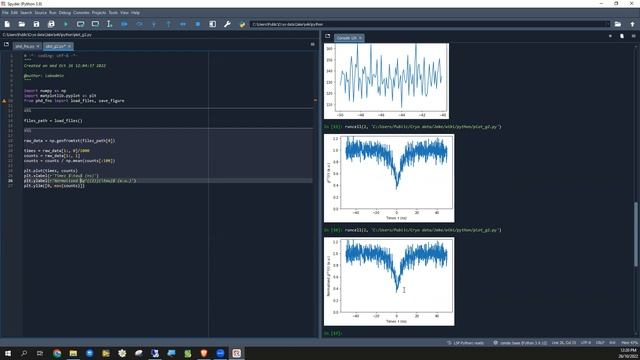640x360 pixels.
Task: Click the debugger Step into icon
Action: [154, 24]
